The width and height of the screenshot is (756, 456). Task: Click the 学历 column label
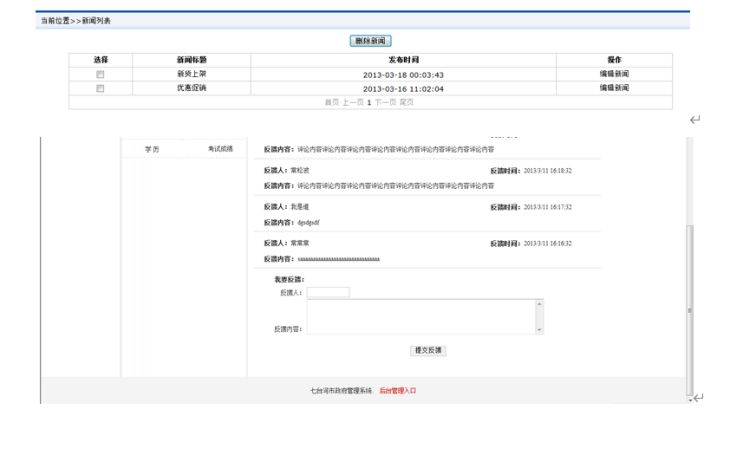click(152, 149)
